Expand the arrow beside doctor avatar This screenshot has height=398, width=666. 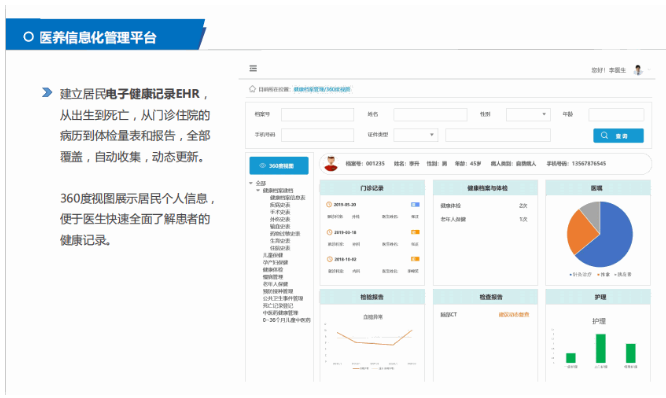(x=649, y=70)
